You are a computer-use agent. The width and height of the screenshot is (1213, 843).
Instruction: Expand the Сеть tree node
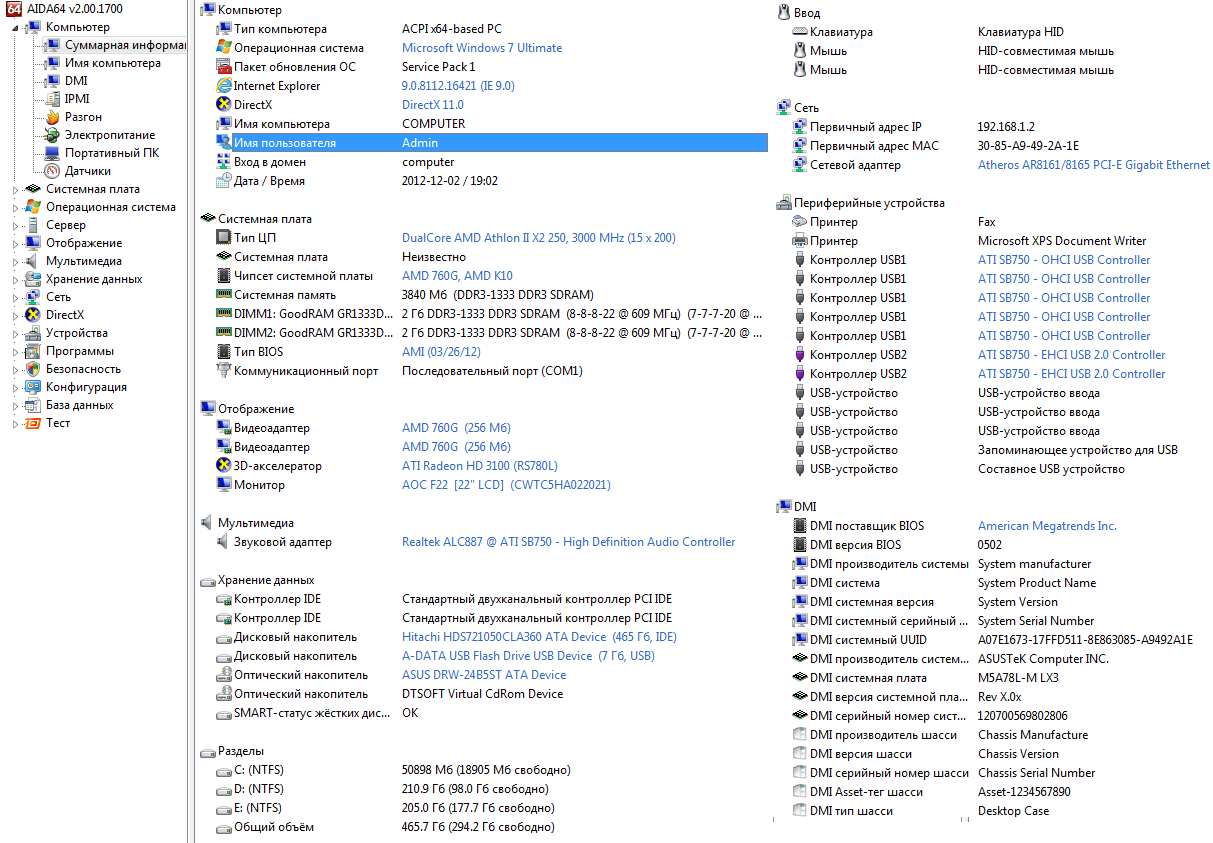[16, 297]
